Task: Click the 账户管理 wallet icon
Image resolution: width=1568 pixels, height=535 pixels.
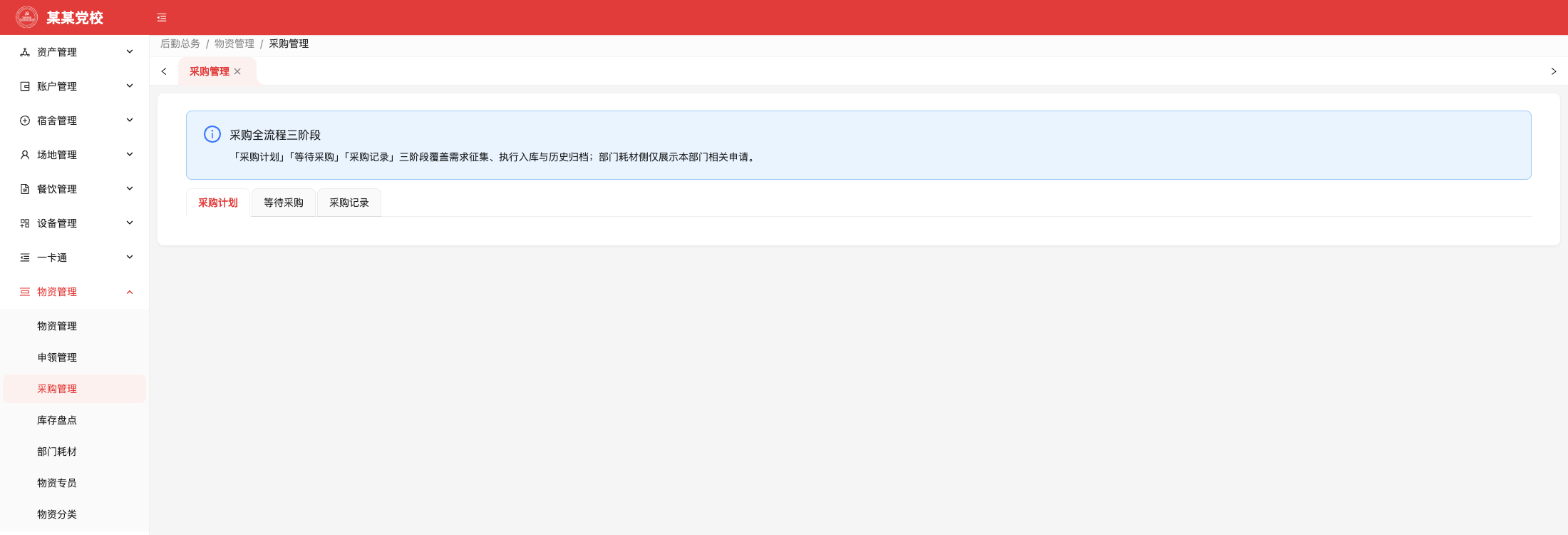Action: 25,86
